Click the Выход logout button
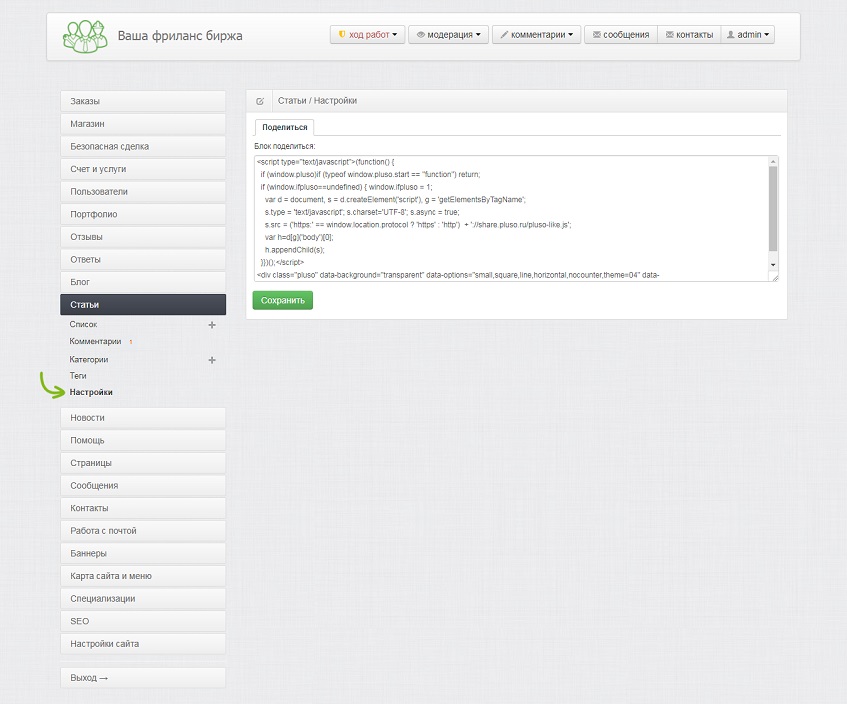The image size is (847, 704). [x=143, y=678]
